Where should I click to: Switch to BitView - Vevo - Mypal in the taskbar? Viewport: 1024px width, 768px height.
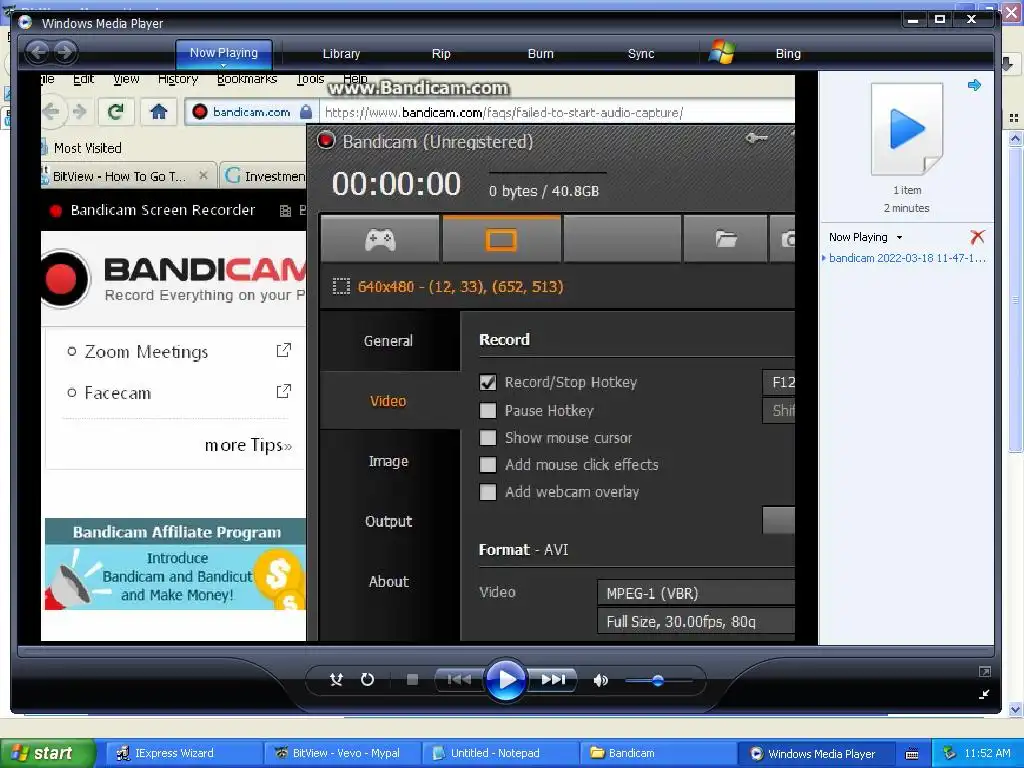click(x=342, y=753)
